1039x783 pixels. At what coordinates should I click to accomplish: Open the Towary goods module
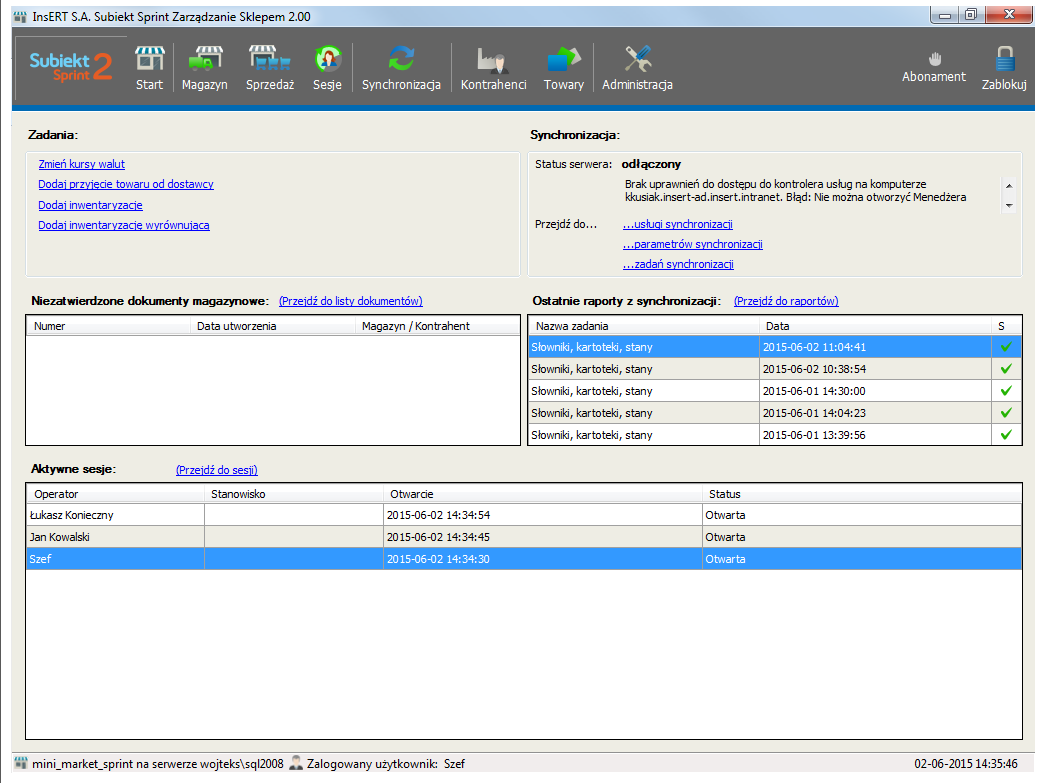(x=564, y=68)
